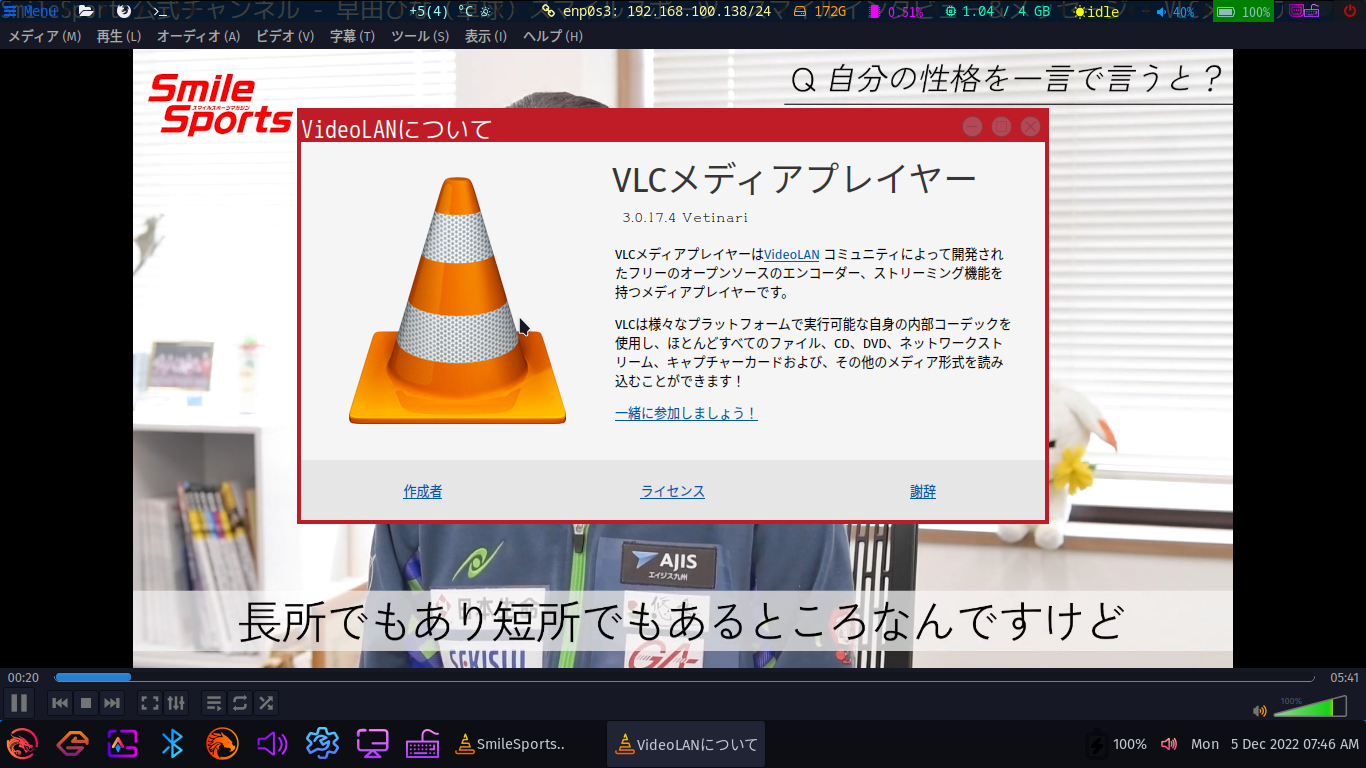Image resolution: width=1366 pixels, height=768 pixels.
Task: Click elapsed time label 00:20
Action: [x=23, y=678]
